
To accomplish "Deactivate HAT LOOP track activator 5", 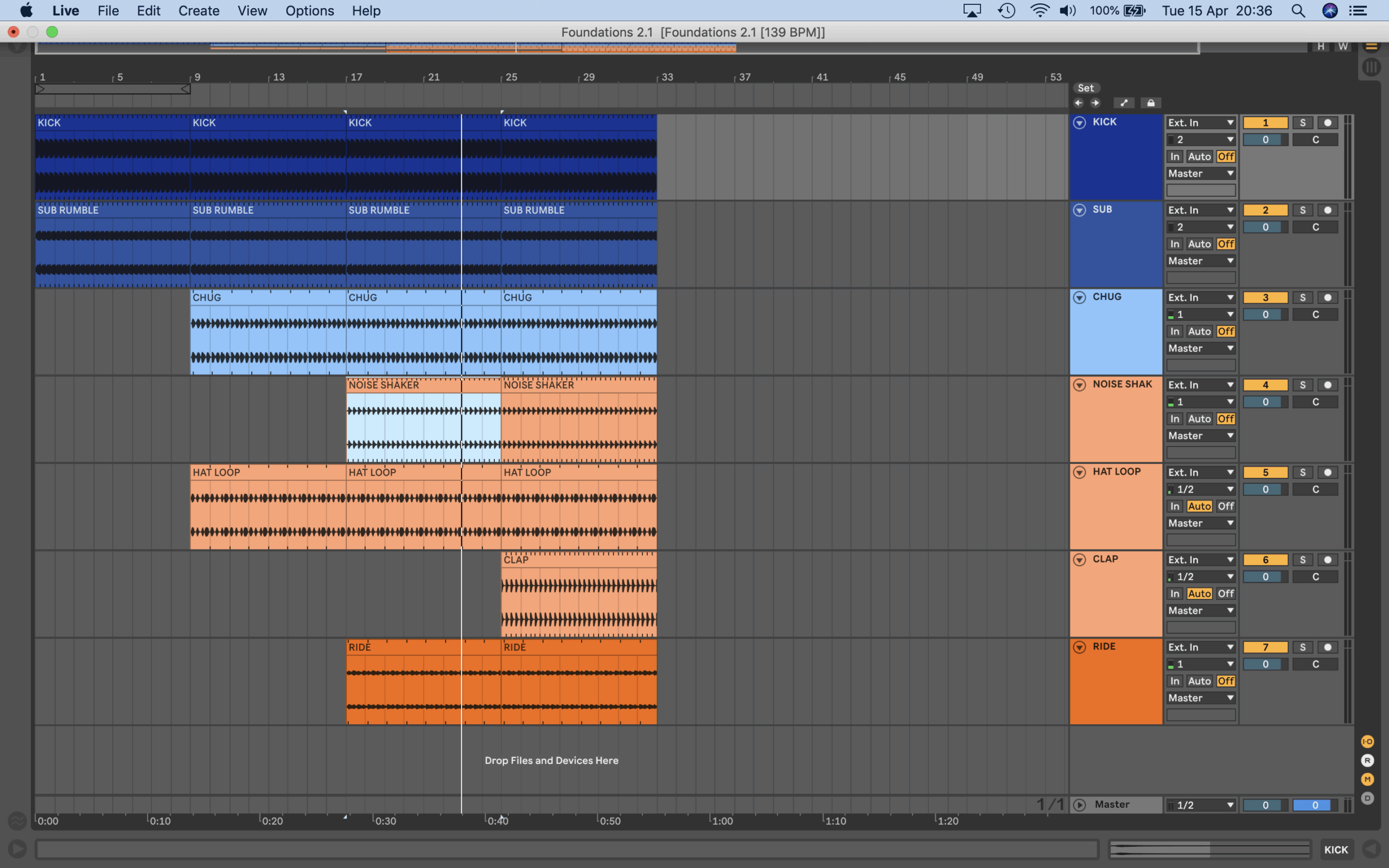I will point(1265,473).
